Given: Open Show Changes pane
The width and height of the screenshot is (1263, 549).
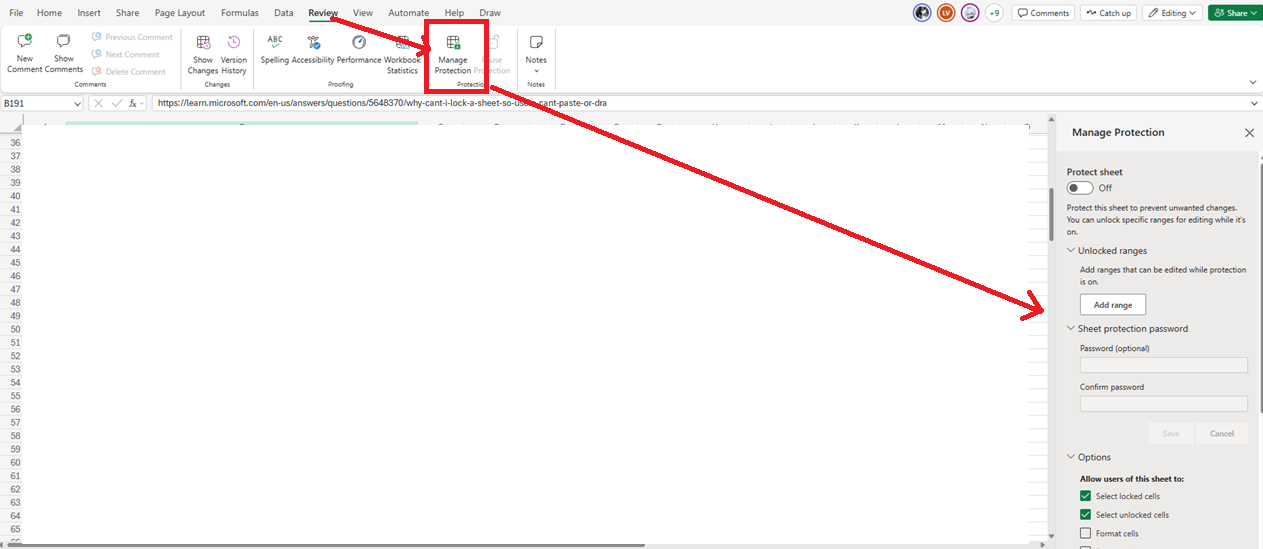Looking at the screenshot, I should 203,54.
